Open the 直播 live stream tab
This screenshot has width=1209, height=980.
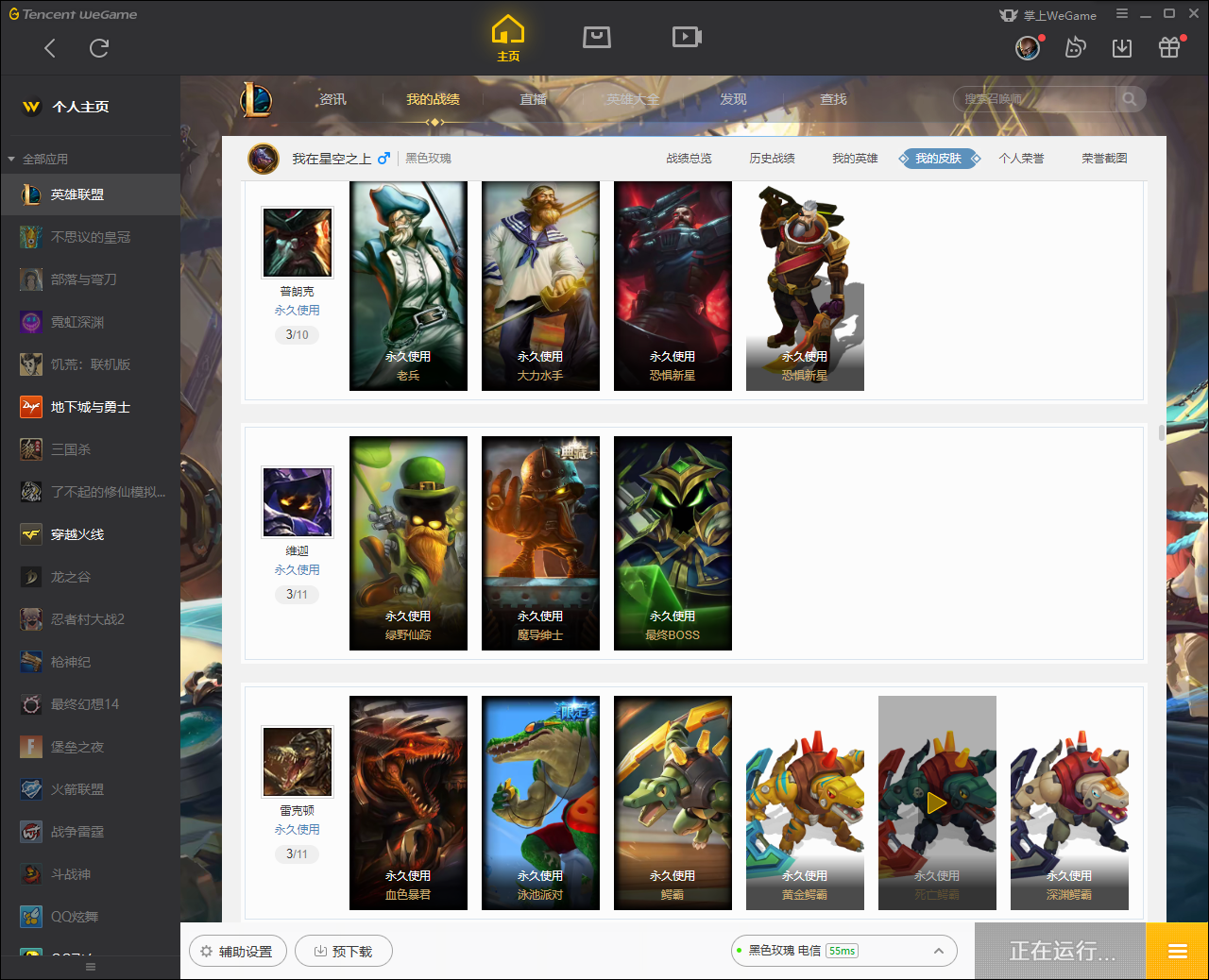click(x=533, y=99)
